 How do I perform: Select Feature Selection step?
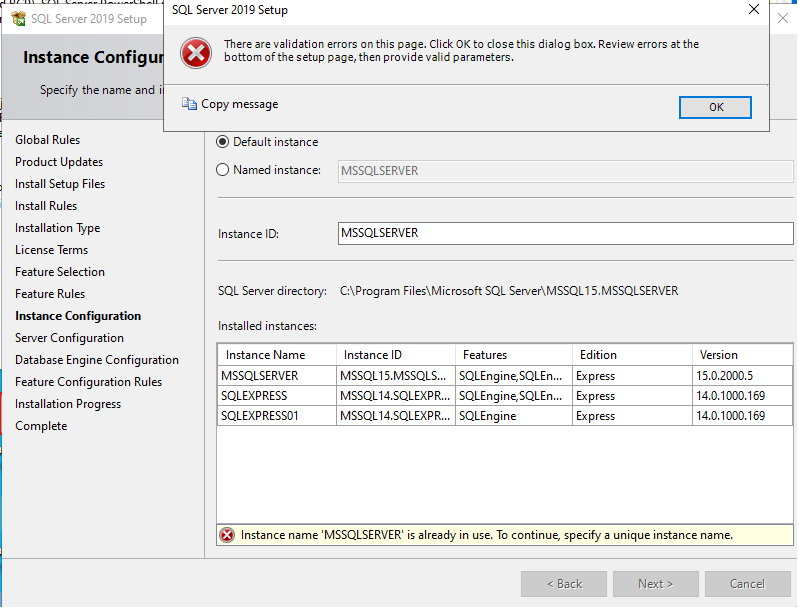point(60,272)
